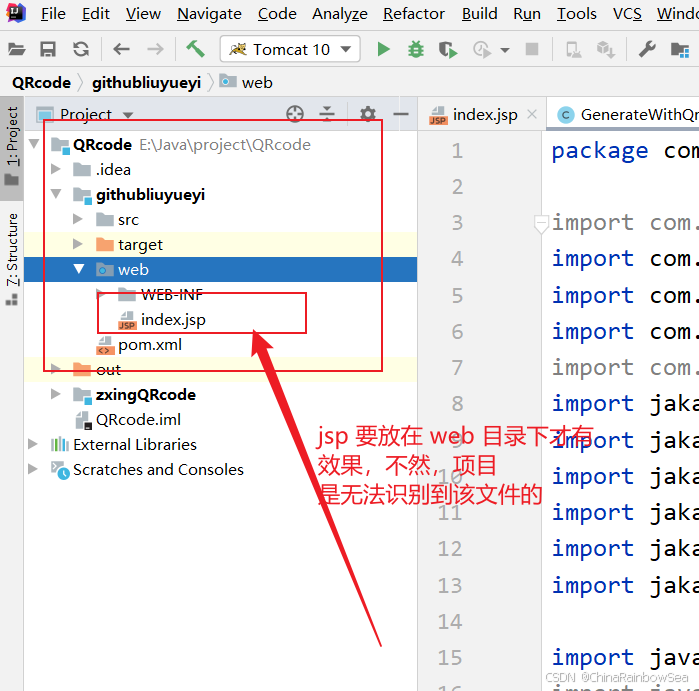This screenshot has width=699, height=691.
Task: Collapse the web folder tree node
Action: pos(79,269)
